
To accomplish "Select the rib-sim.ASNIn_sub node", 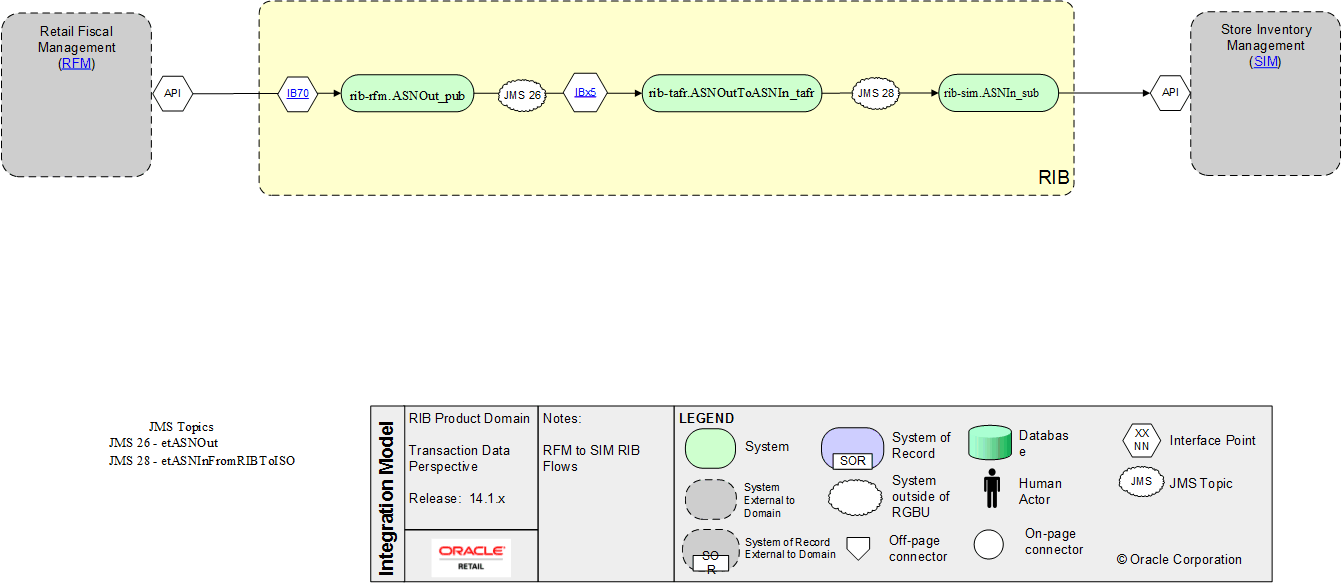I will [998, 93].
